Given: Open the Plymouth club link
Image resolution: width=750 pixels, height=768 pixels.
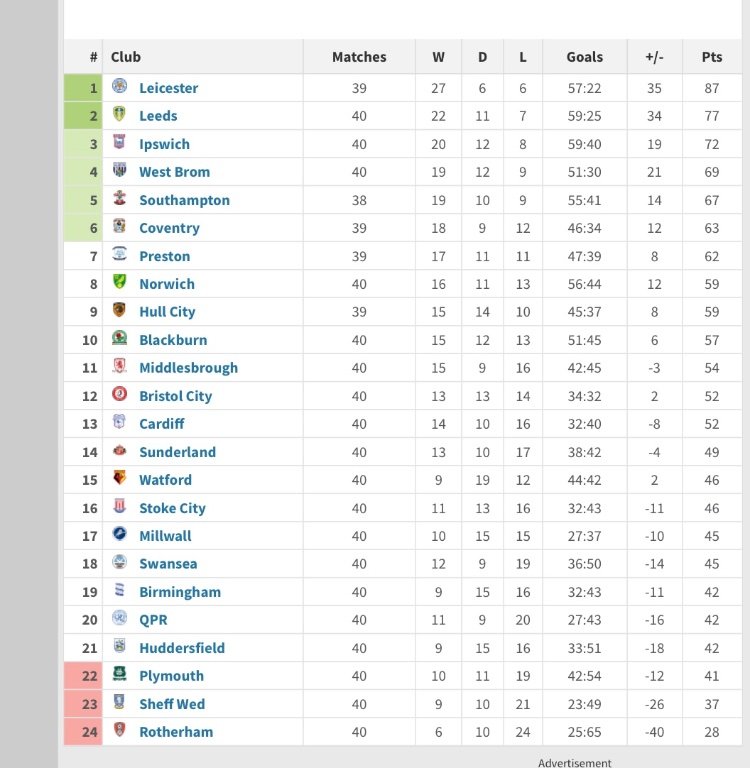Looking at the screenshot, I should pyautogui.click(x=171, y=676).
